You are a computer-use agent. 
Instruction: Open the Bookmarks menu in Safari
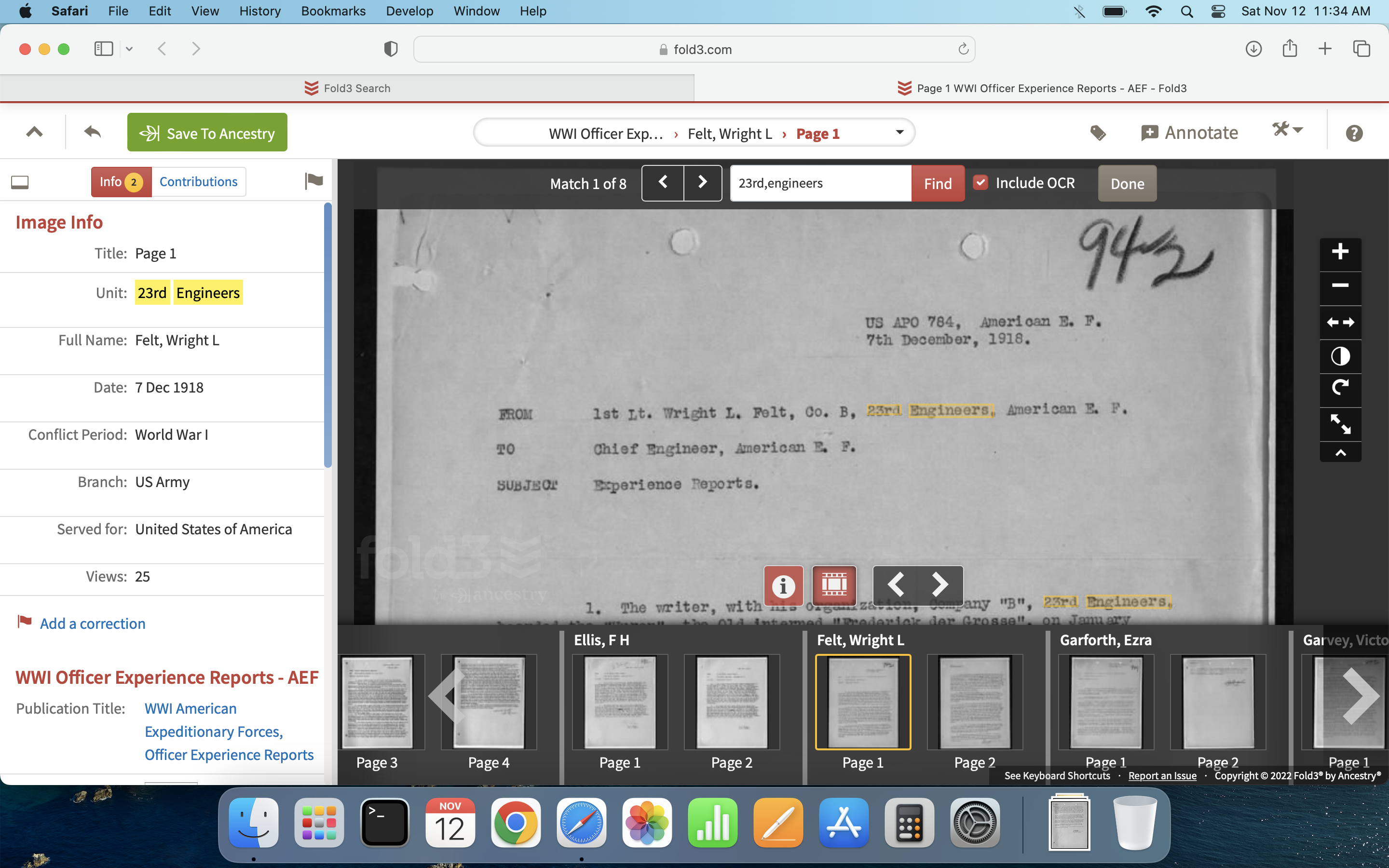[x=333, y=11]
